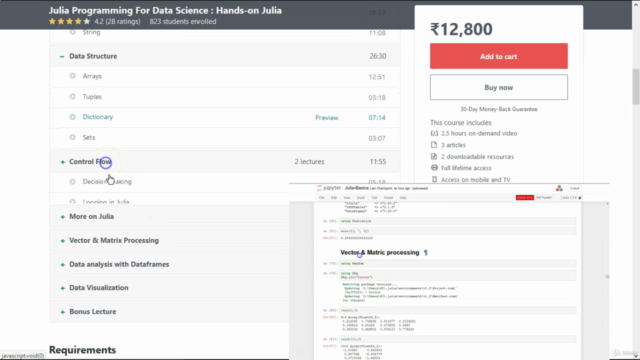This screenshot has height=360, width=640.
Task: Click the circle icon beside Sets
Action: 72,137
